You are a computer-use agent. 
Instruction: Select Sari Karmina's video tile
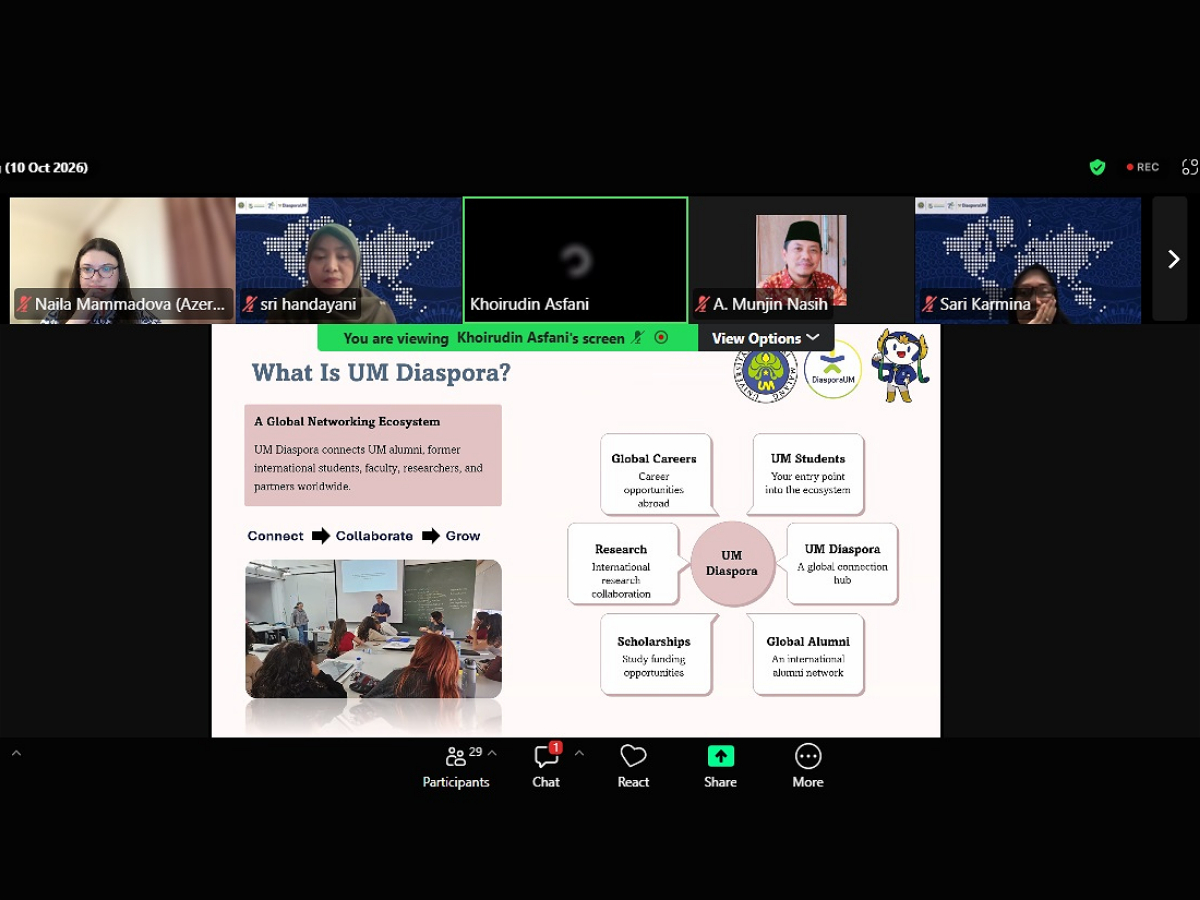click(x=1028, y=260)
